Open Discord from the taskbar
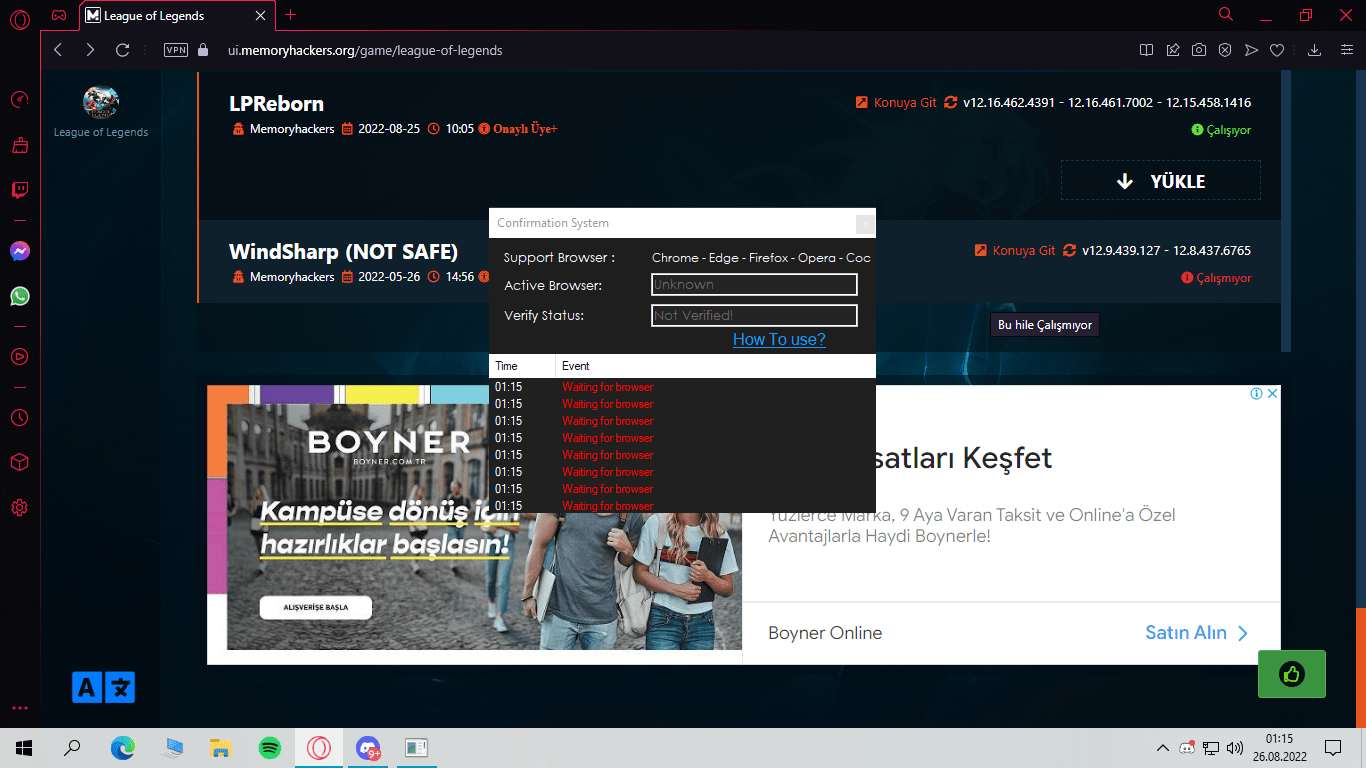The height and width of the screenshot is (768, 1366). click(368, 748)
